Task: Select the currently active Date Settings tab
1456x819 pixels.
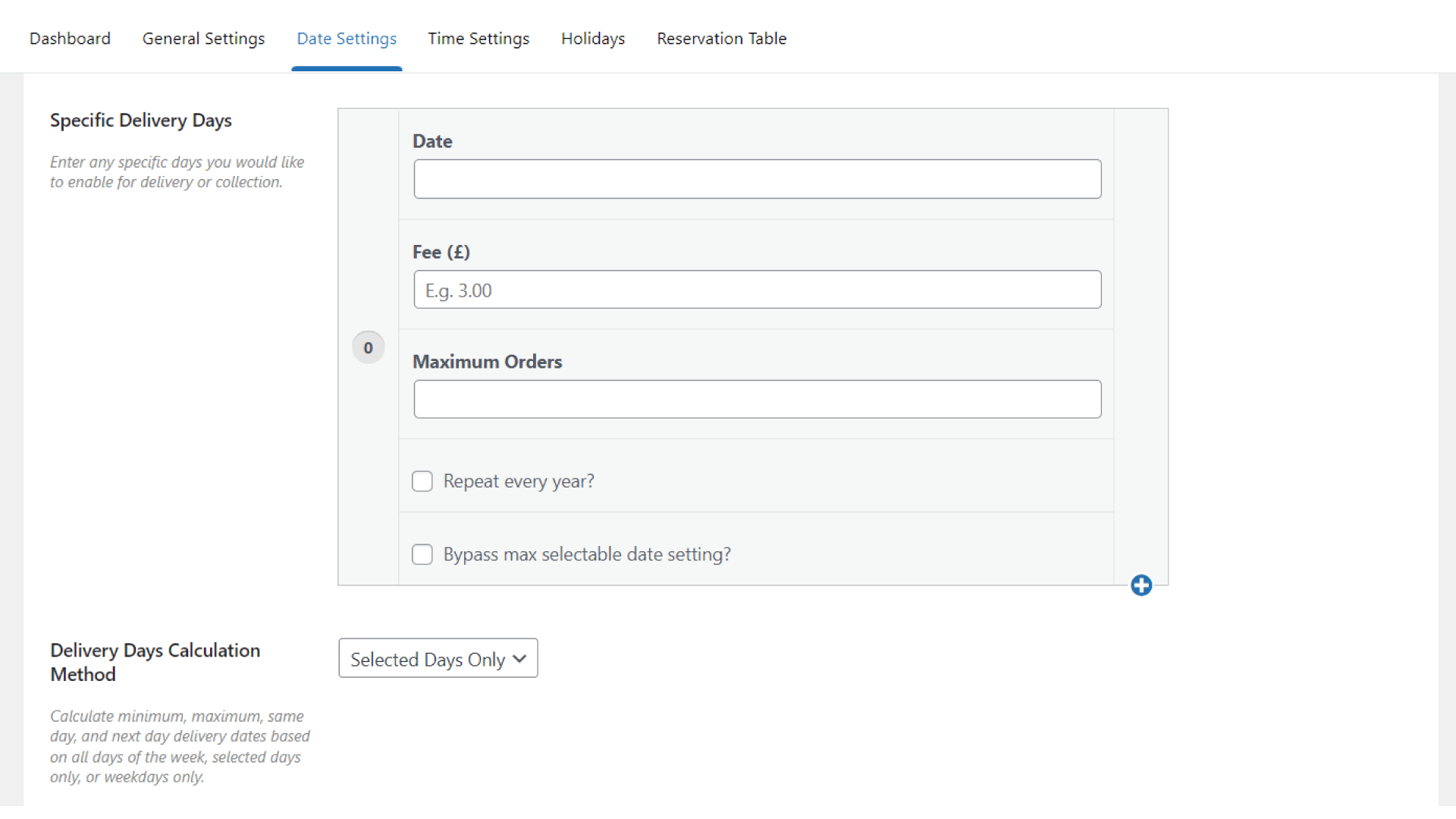Action: [x=346, y=38]
